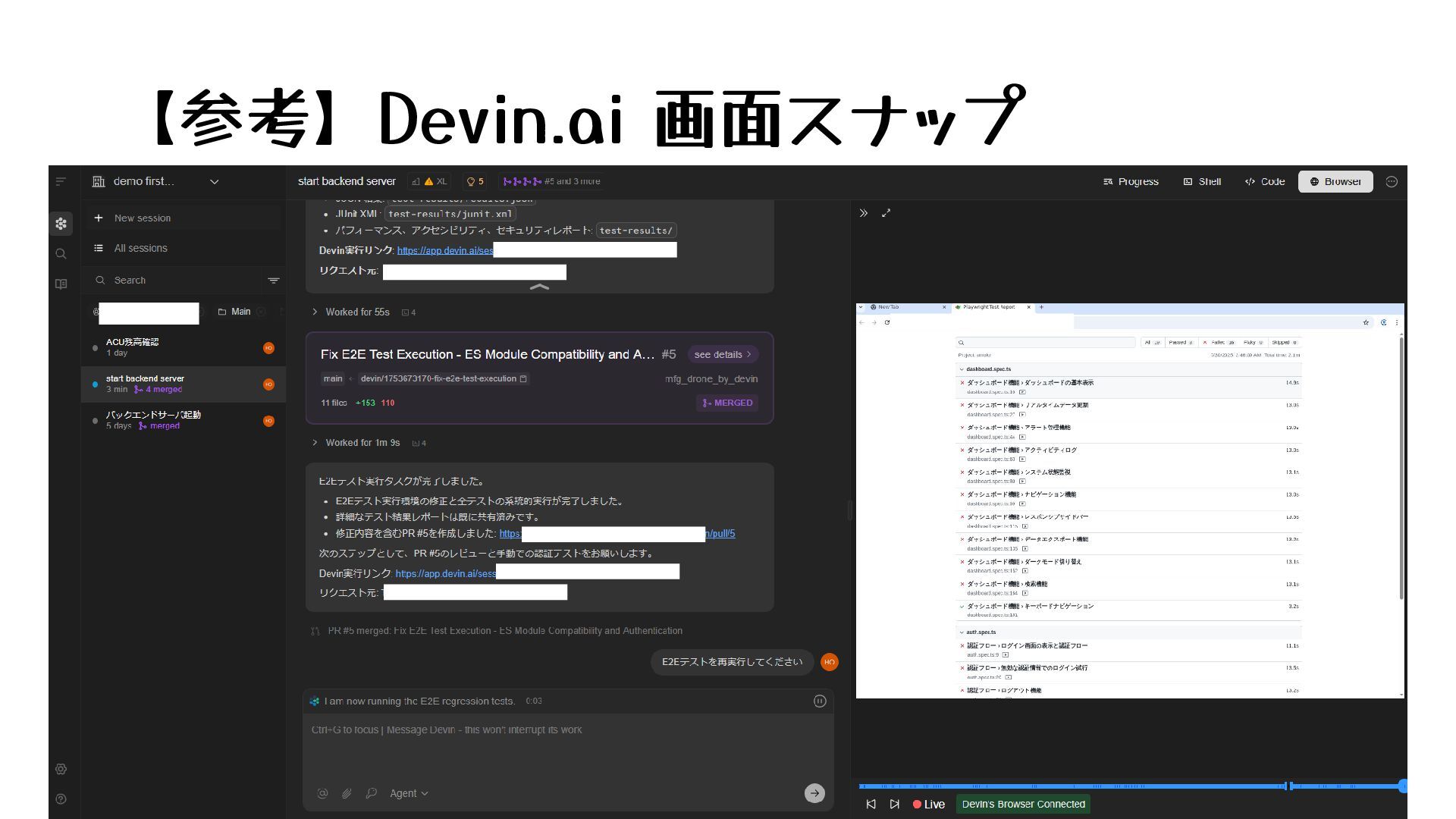Open the start backend server session
The width and height of the screenshot is (1456, 819).
tap(184, 384)
